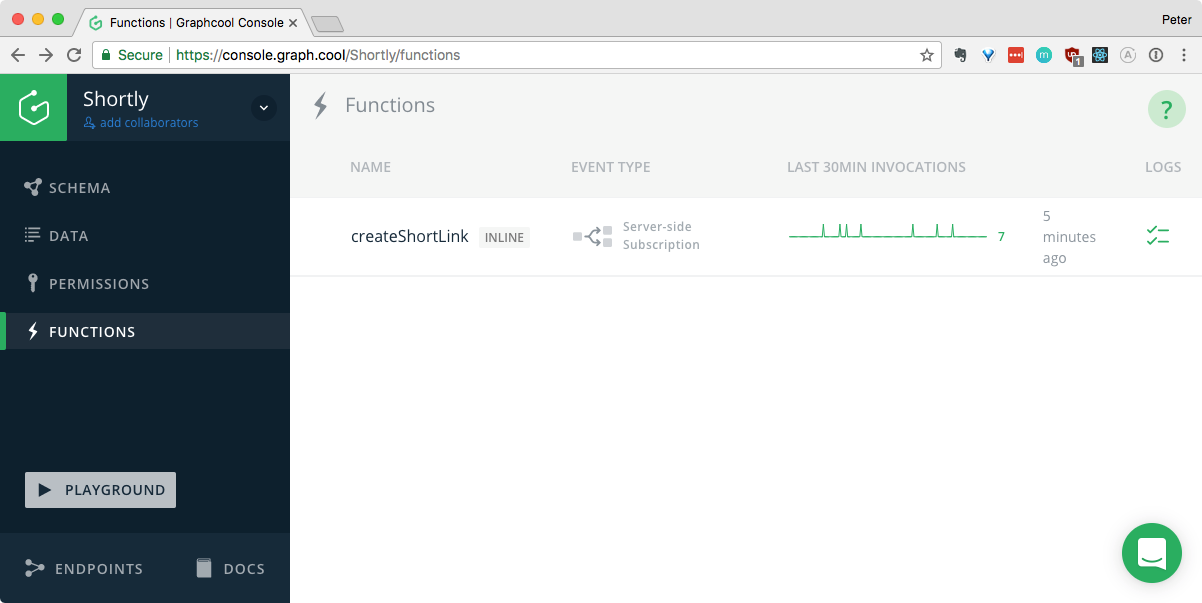Click the uBlock Origin extension icon
Viewport: 1202px width, 603px height.
[1072, 55]
